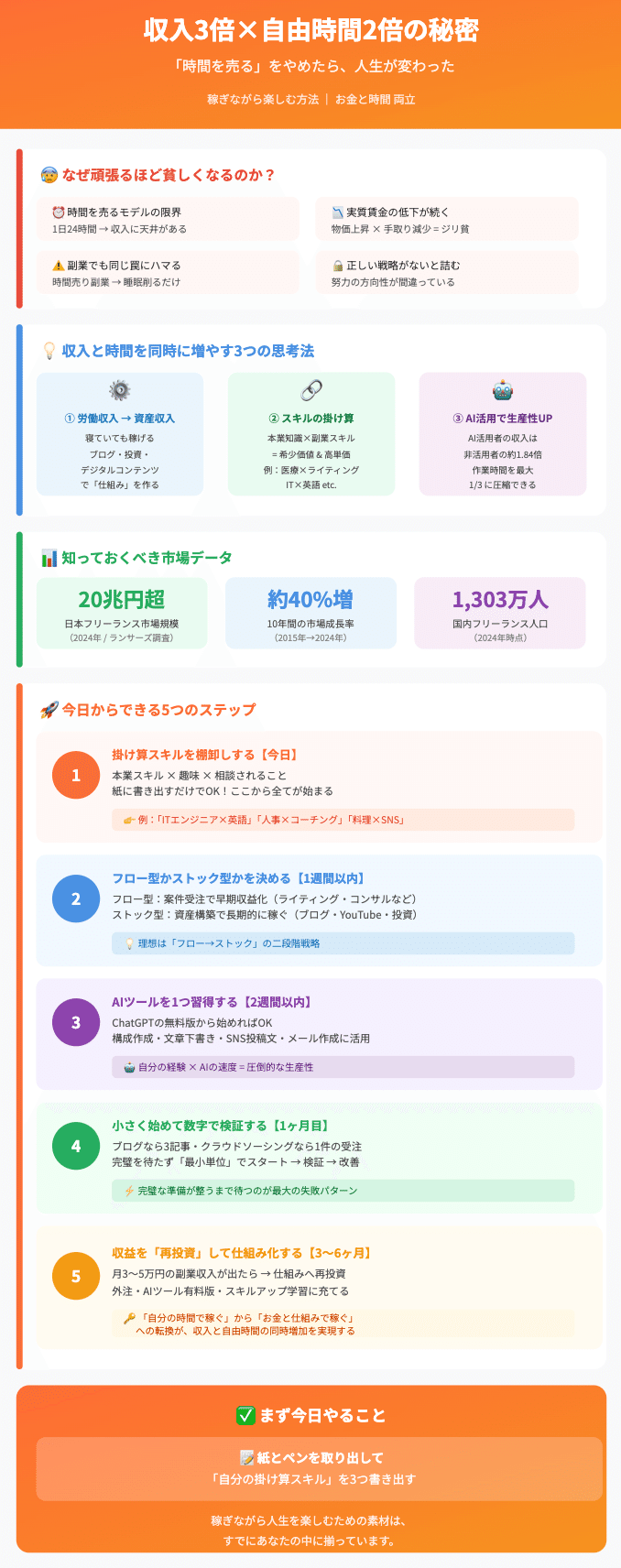
Task: Click the closing line すでにあなたの中に揃っています。
Action: (x=310, y=1541)
